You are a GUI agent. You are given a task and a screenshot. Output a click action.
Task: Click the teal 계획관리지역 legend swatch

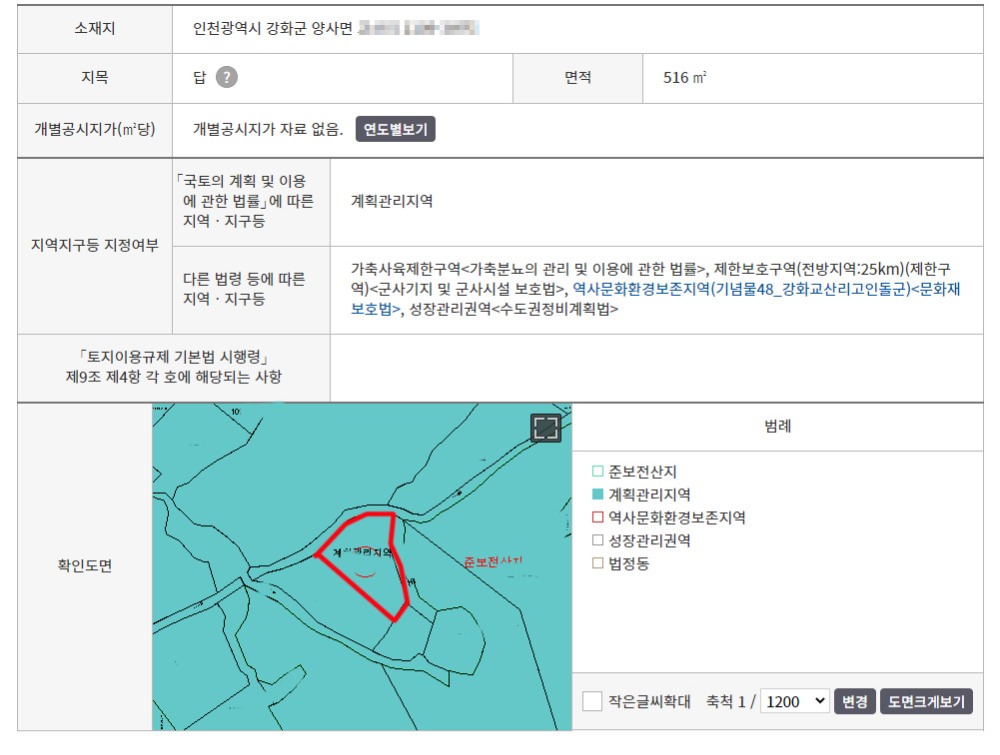click(598, 494)
